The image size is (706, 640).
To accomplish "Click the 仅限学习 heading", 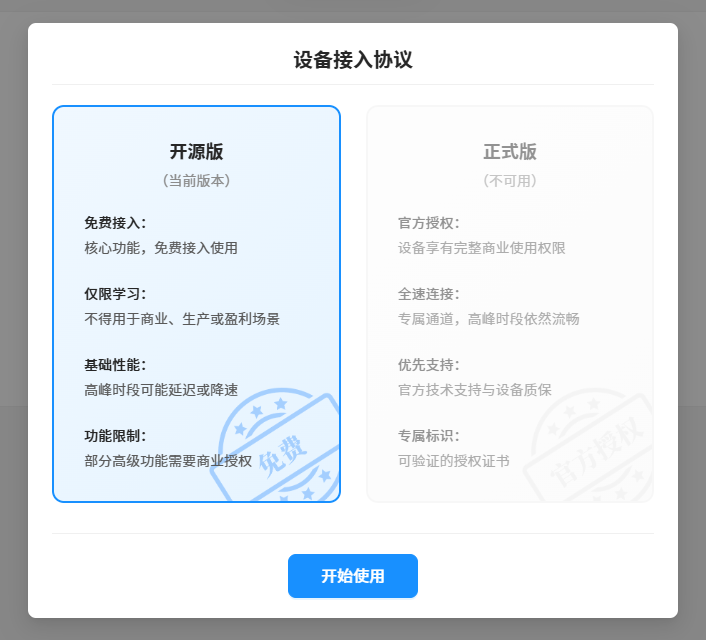I will 115,294.
